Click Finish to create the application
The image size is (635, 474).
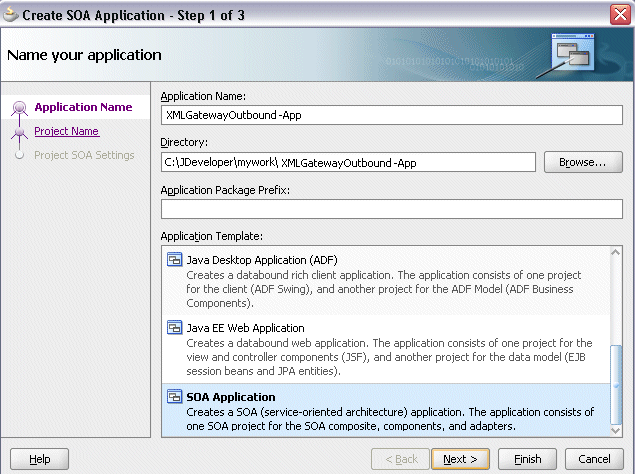527,459
